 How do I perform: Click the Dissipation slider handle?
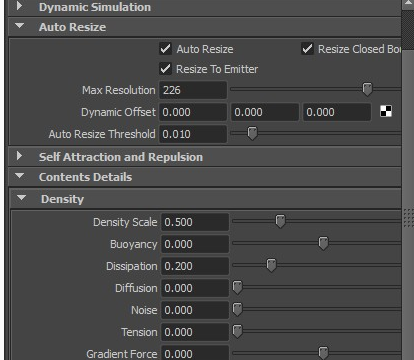271,265
